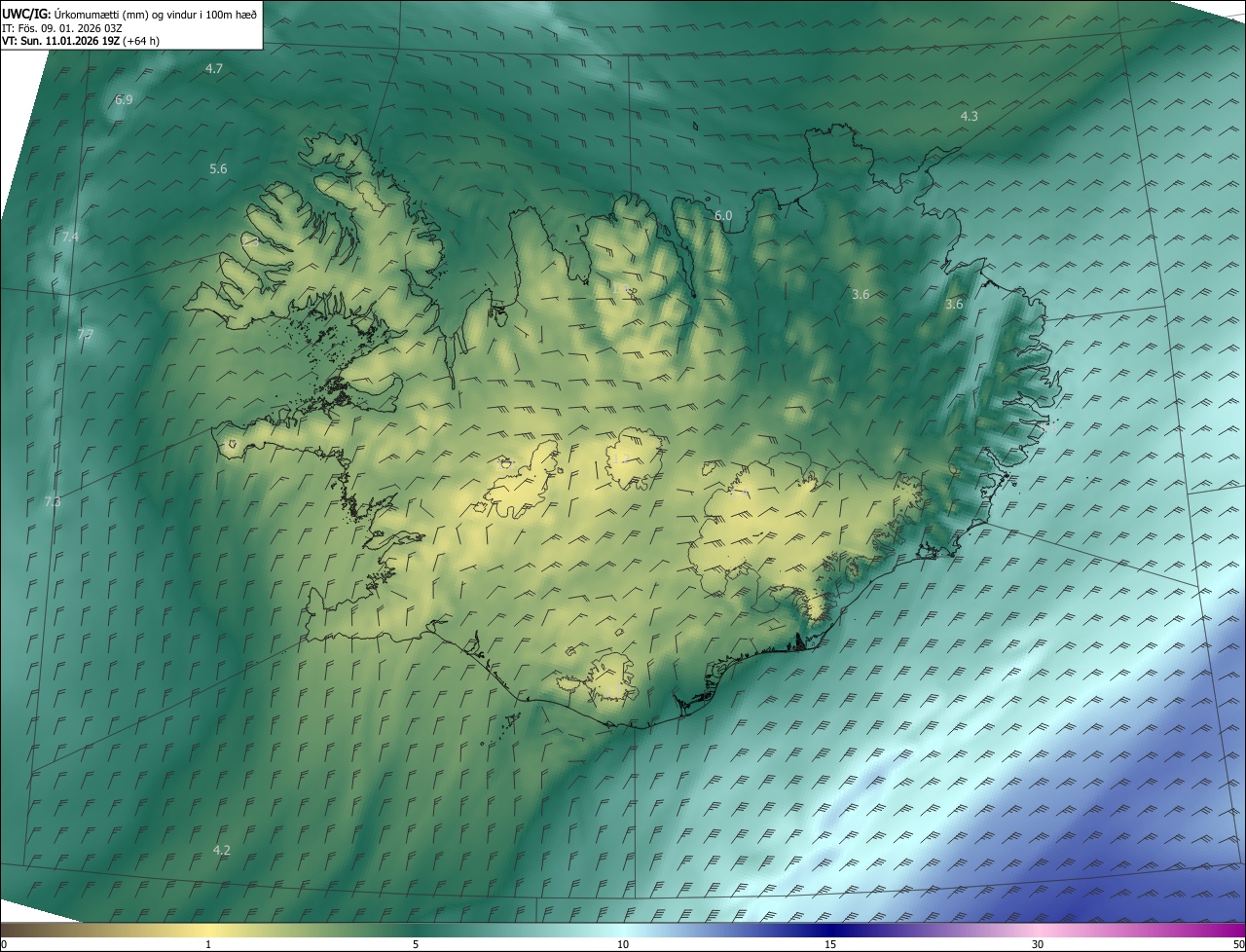This screenshot has width=1246, height=952.
Task: Click the 7.4 value label on the map
Action: pyautogui.click(x=70, y=237)
